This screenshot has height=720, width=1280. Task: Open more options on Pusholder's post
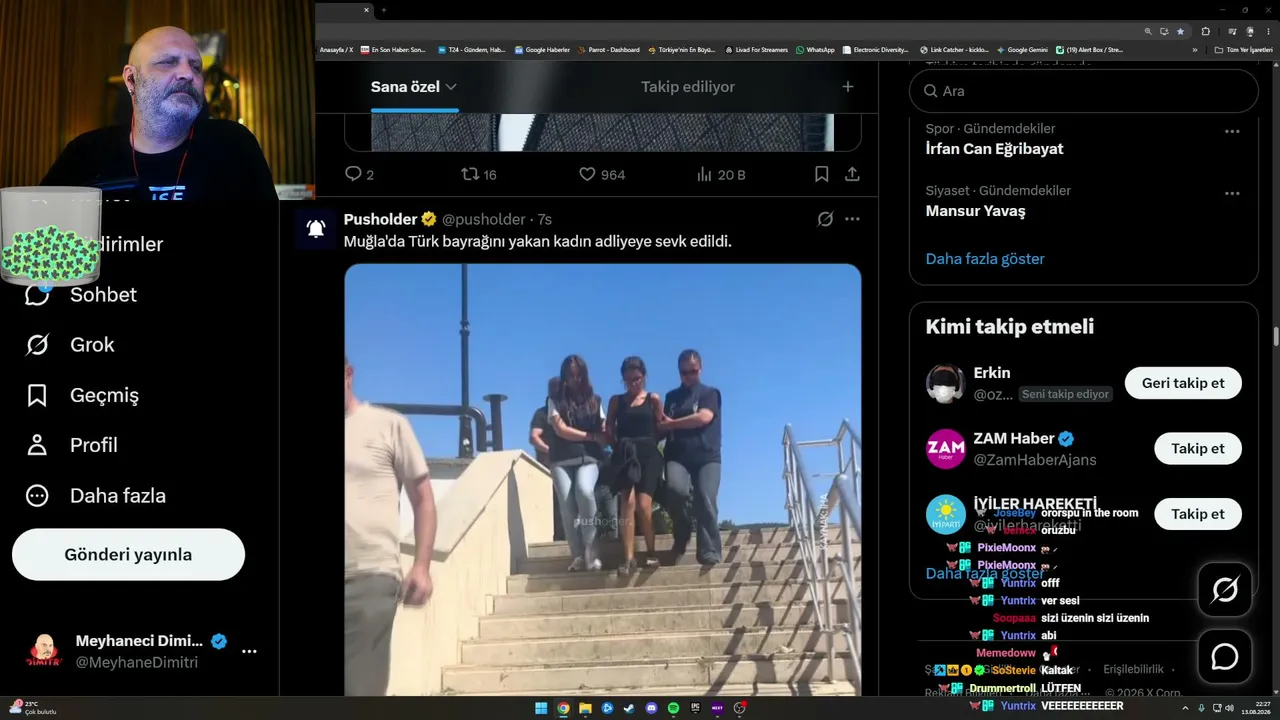[852, 219]
